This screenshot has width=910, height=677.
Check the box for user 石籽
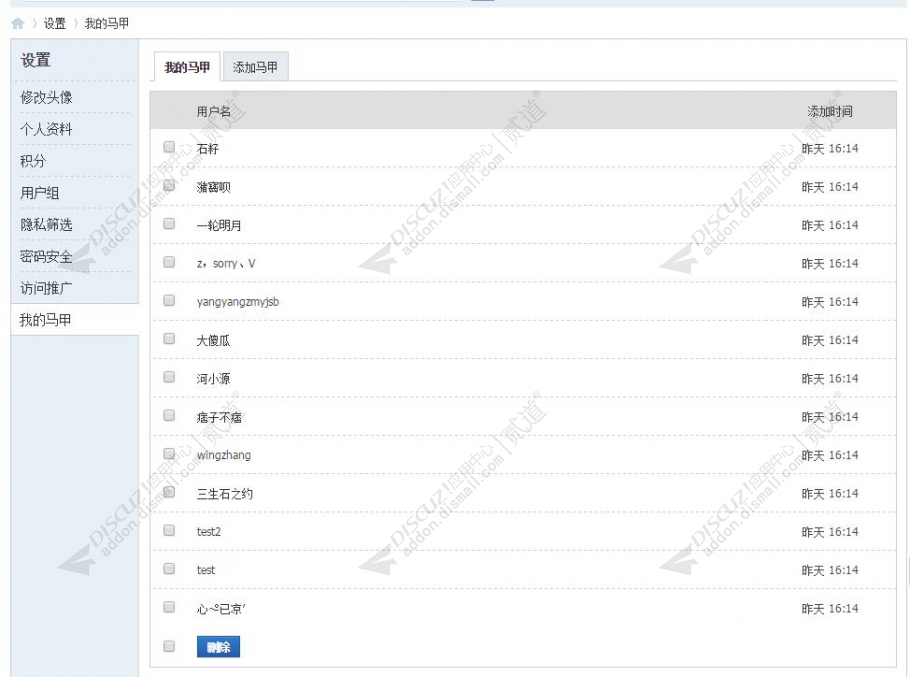click(169, 147)
